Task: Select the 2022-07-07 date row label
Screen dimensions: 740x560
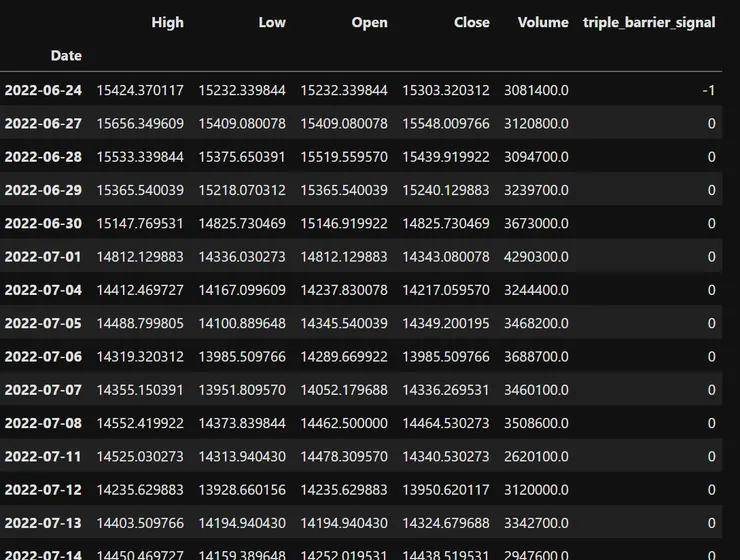Action: pyautogui.click(x=43, y=390)
